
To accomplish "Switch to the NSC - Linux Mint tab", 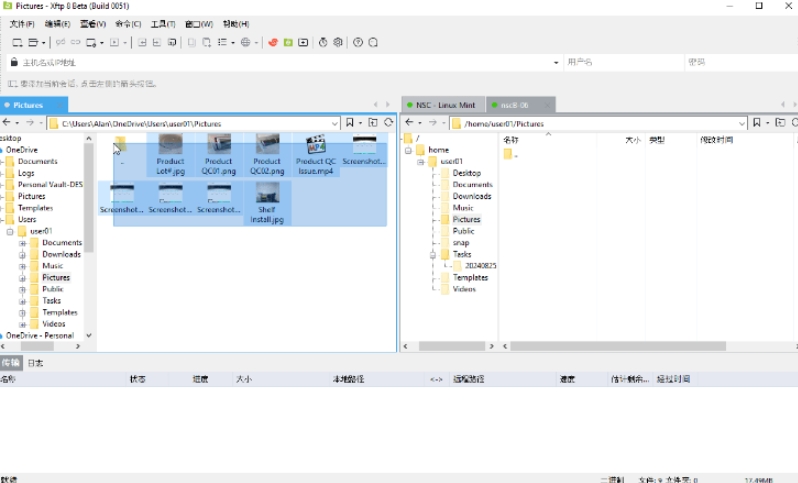I will (441, 104).
